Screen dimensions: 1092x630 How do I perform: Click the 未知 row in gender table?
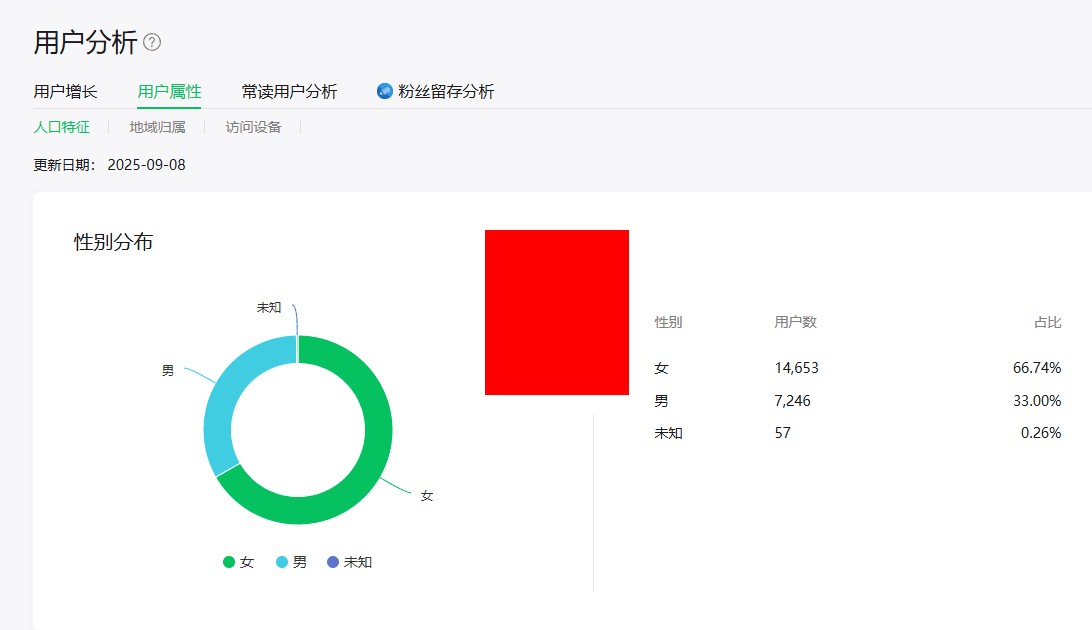pyautogui.click(x=668, y=433)
